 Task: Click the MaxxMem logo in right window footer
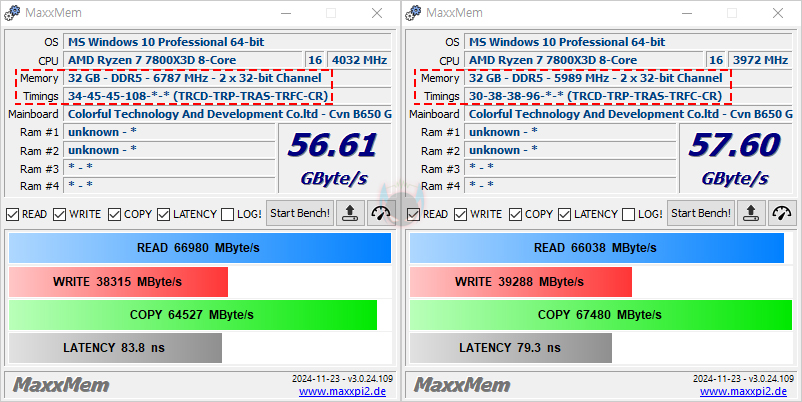click(x=462, y=385)
